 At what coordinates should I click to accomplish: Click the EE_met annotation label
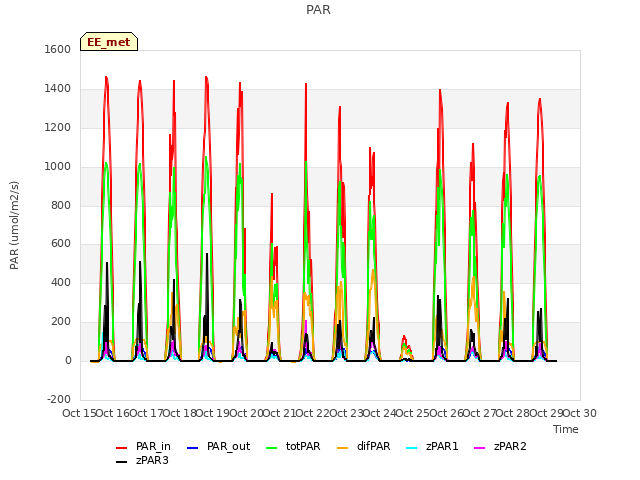point(109,42)
